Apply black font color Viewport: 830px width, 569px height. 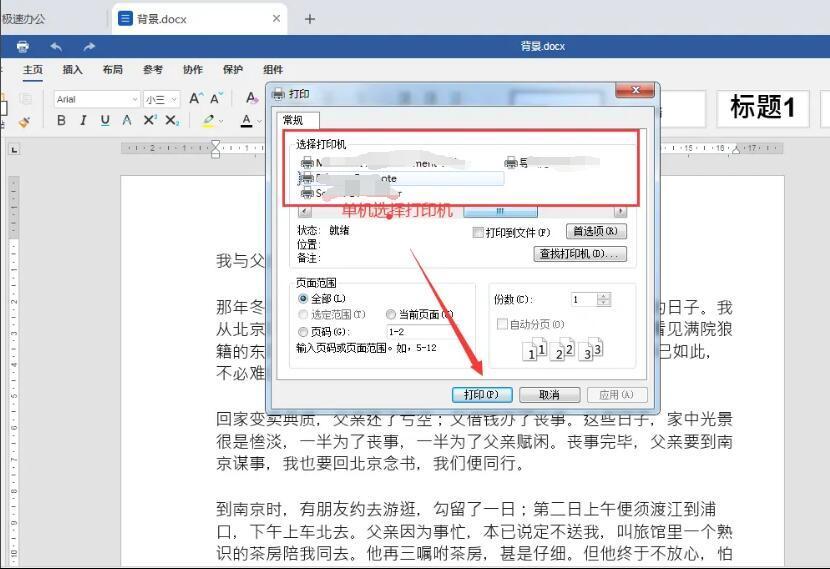point(246,121)
